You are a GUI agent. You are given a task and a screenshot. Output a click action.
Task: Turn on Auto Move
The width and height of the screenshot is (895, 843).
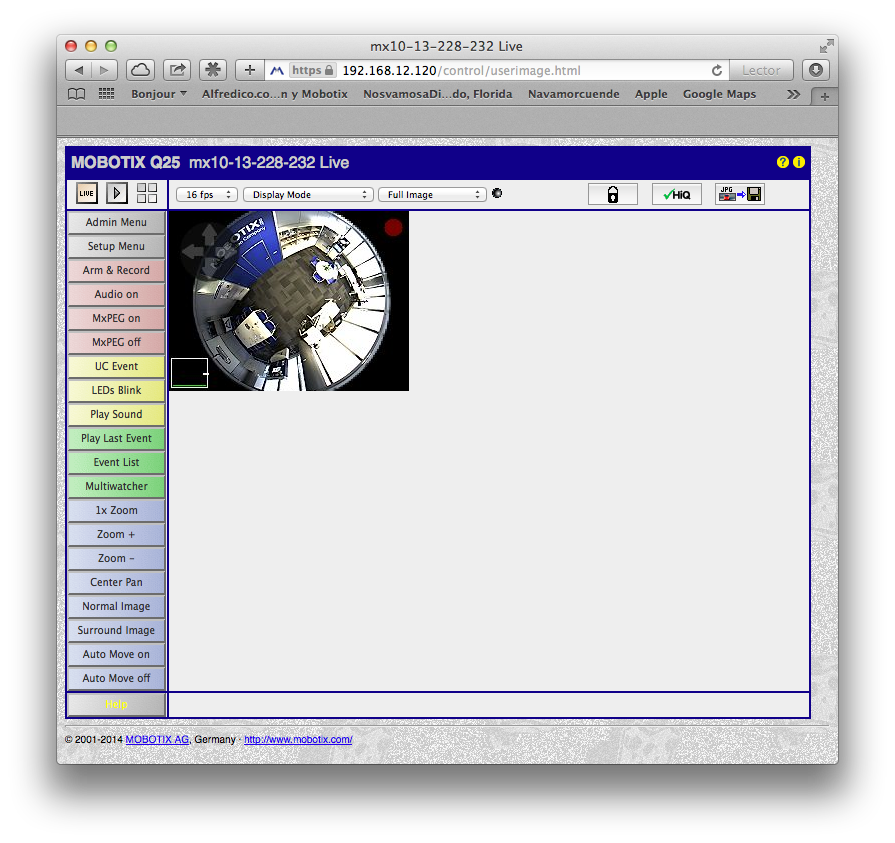coord(116,654)
